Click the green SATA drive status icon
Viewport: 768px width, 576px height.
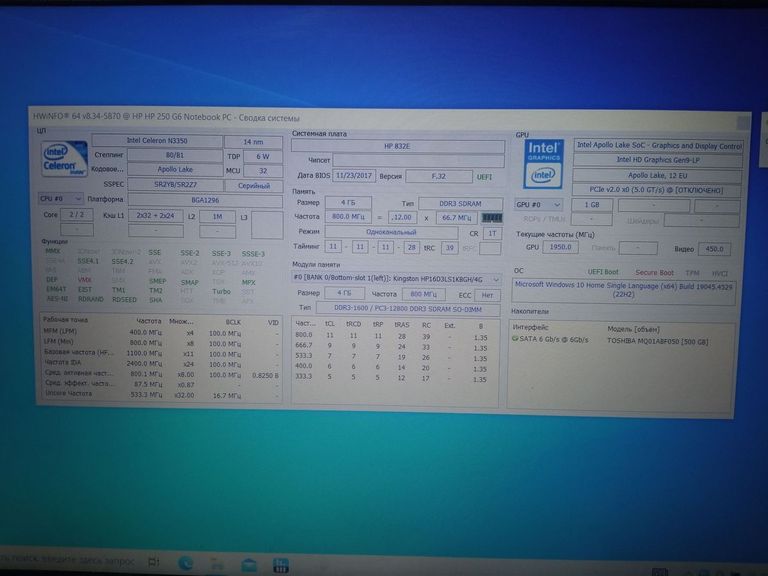(515, 339)
